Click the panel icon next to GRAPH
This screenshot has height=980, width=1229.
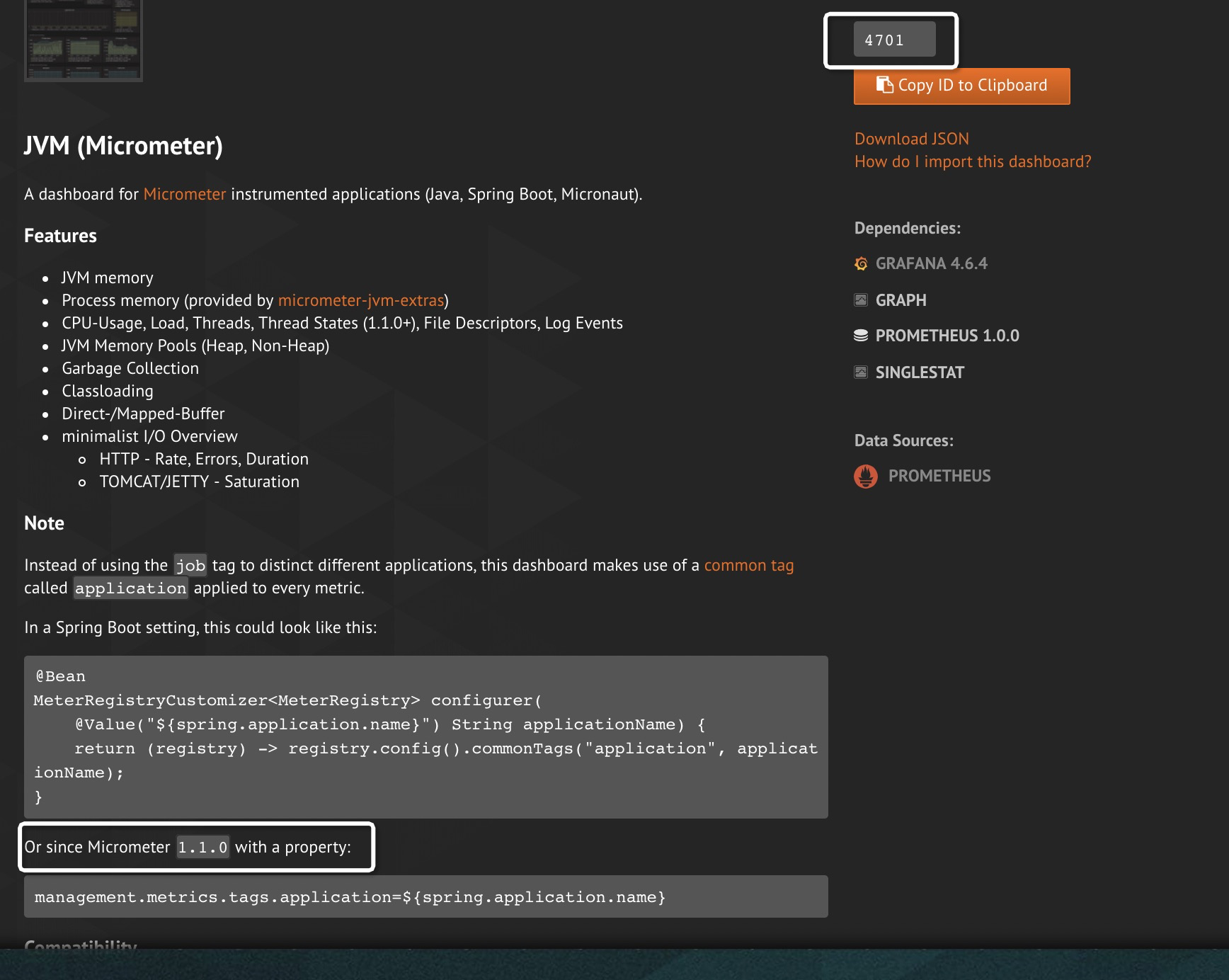pyautogui.click(x=861, y=300)
